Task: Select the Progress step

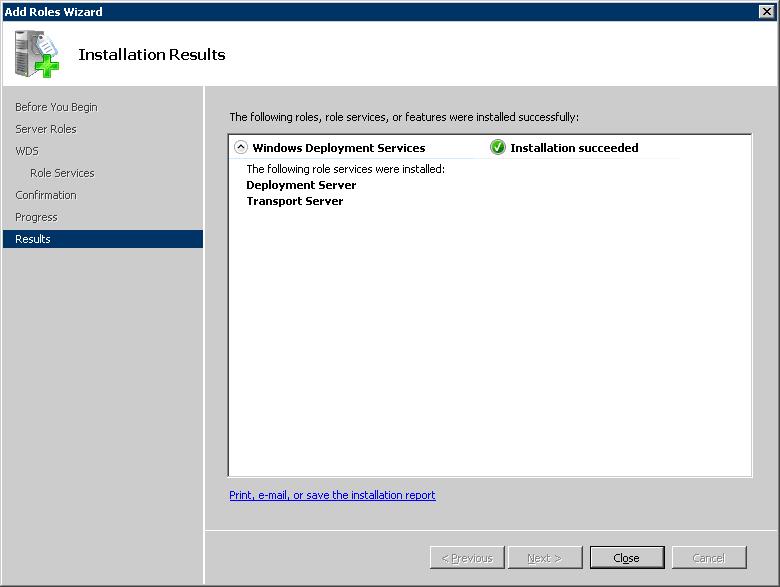Action: (x=36, y=217)
